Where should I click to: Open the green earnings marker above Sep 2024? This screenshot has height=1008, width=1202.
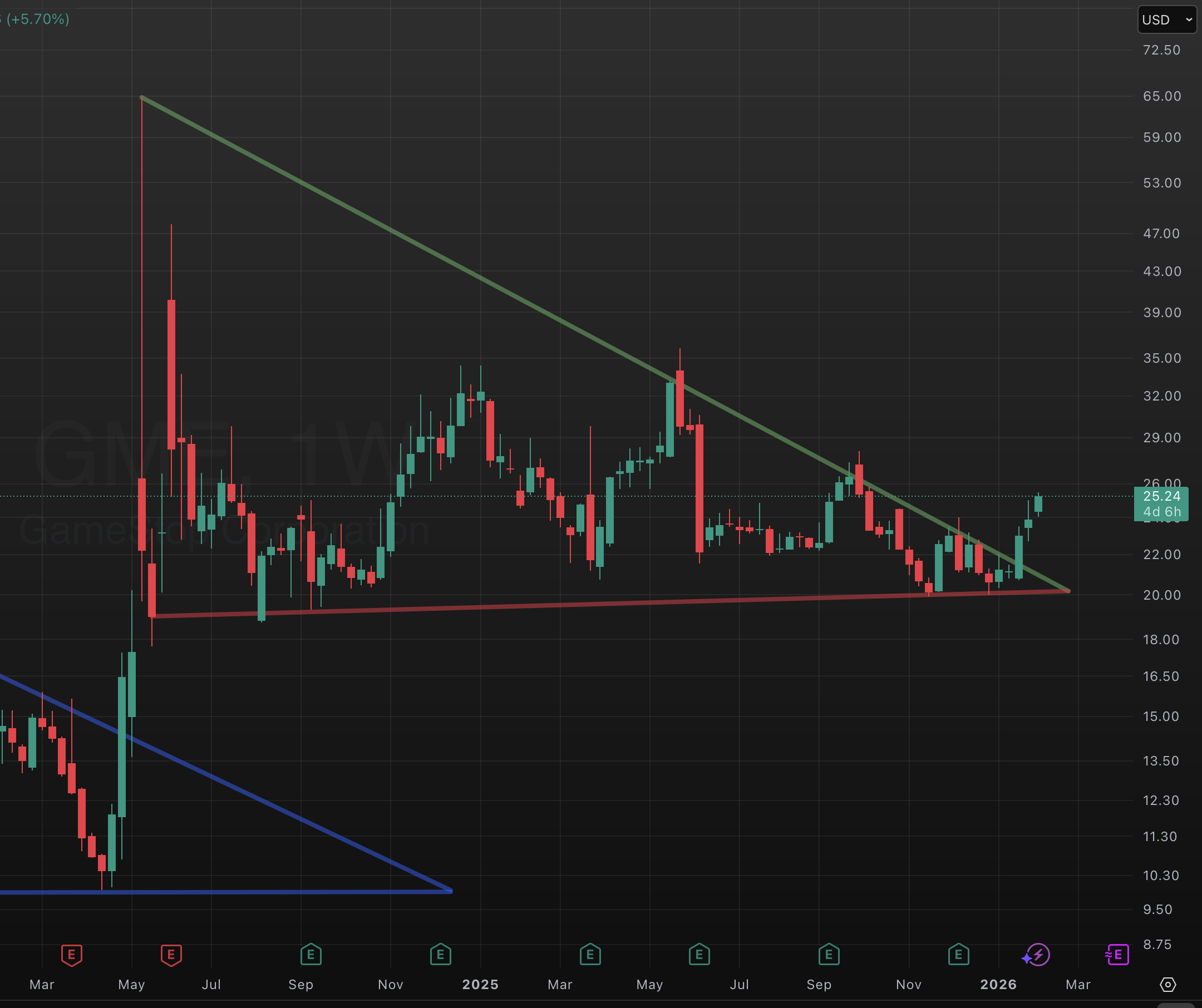tap(311, 954)
